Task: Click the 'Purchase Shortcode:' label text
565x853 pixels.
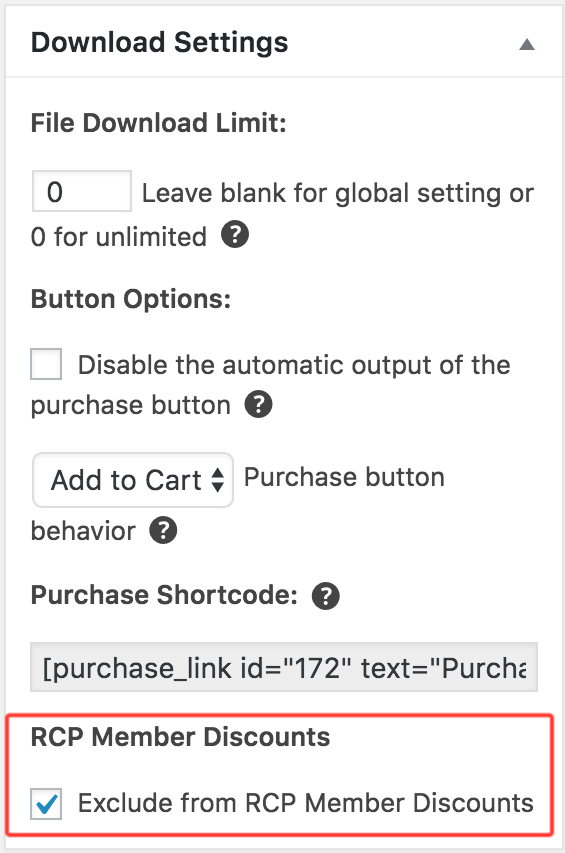Action: point(164,595)
